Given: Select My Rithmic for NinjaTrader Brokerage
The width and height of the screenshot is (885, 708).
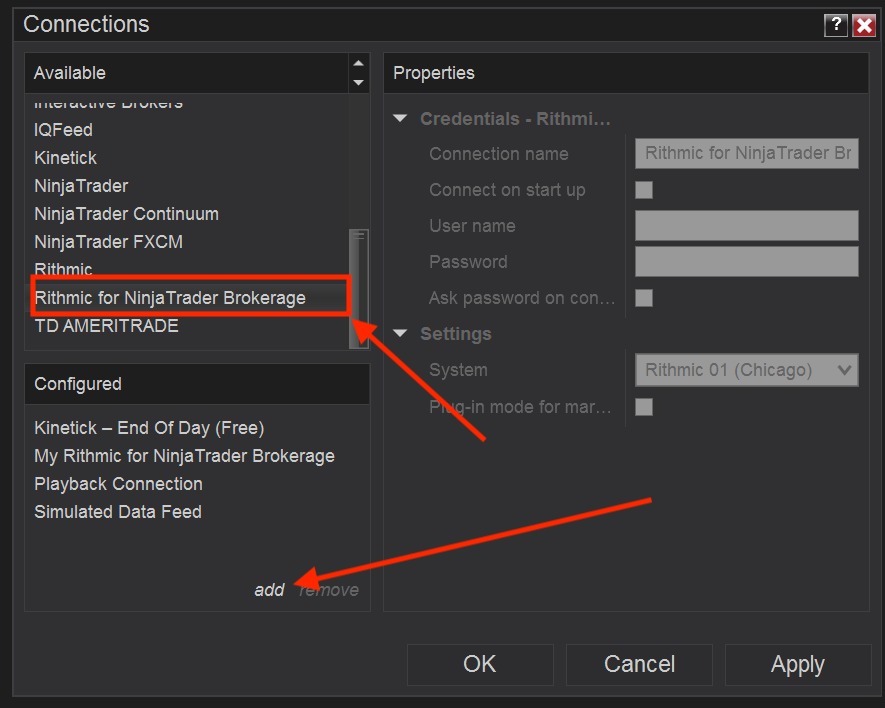Looking at the screenshot, I should (x=185, y=456).
